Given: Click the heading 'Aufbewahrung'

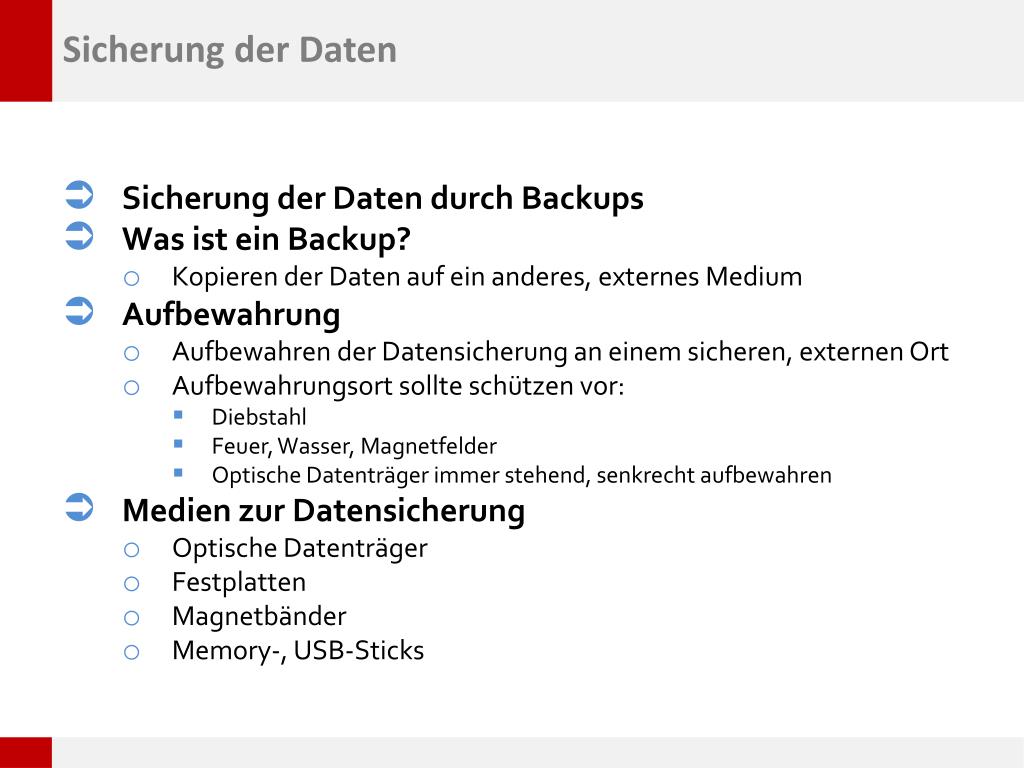Looking at the screenshot, I should [231, 315].
